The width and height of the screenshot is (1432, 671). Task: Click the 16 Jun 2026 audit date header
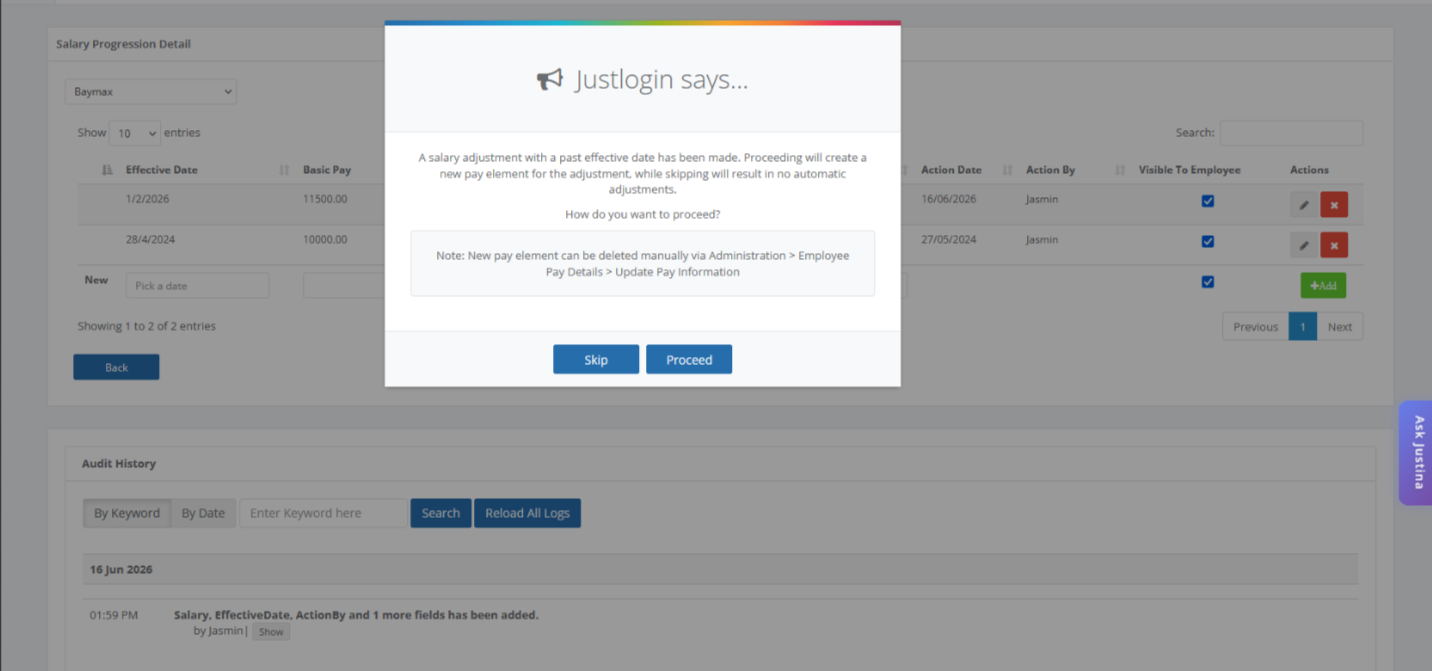point(121,569)
